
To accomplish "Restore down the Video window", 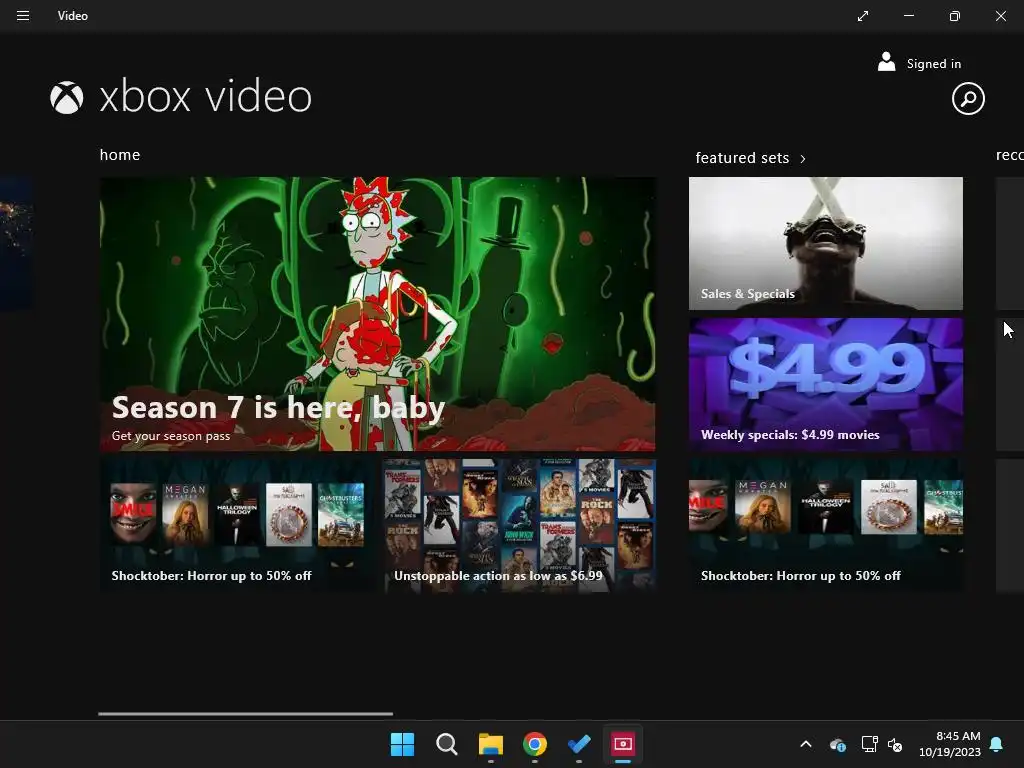I will (x=955, y=16).
